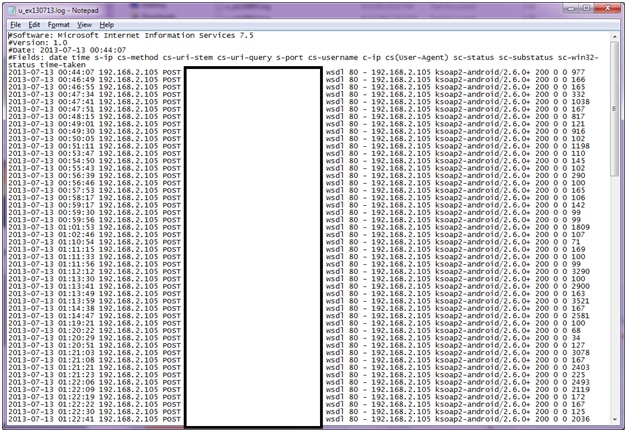
Task: Click the u_ex130713.log window title text
Action: [50, 8]
